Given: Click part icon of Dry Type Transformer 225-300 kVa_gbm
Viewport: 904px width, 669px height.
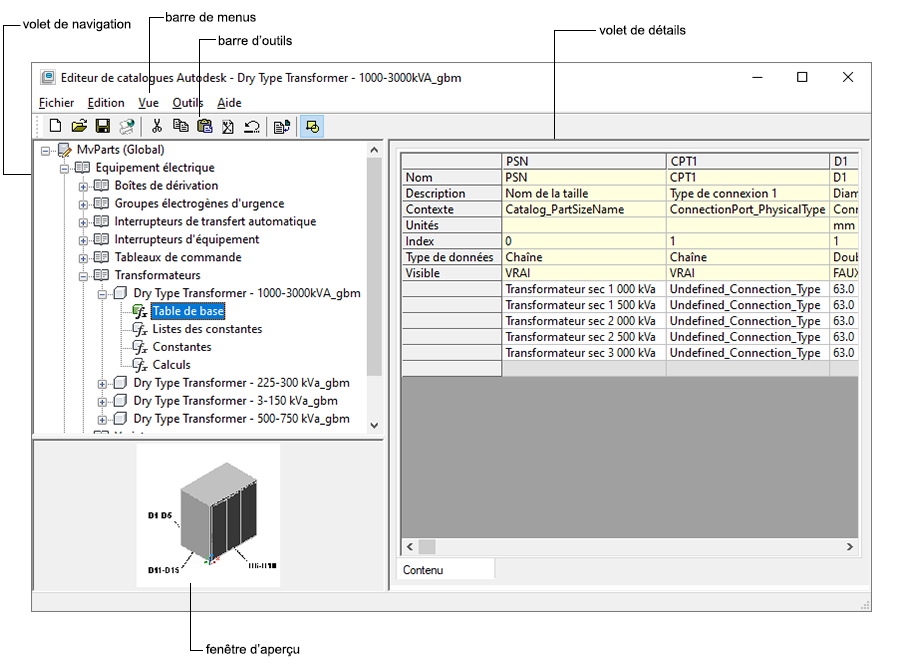Looking at the screenshot, I should point(120,382).
